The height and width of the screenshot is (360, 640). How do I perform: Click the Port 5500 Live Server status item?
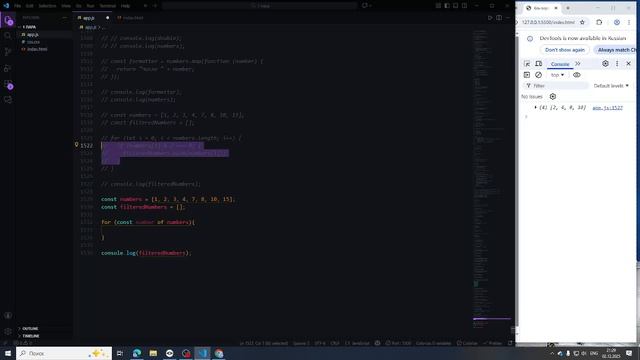[398, 343]
